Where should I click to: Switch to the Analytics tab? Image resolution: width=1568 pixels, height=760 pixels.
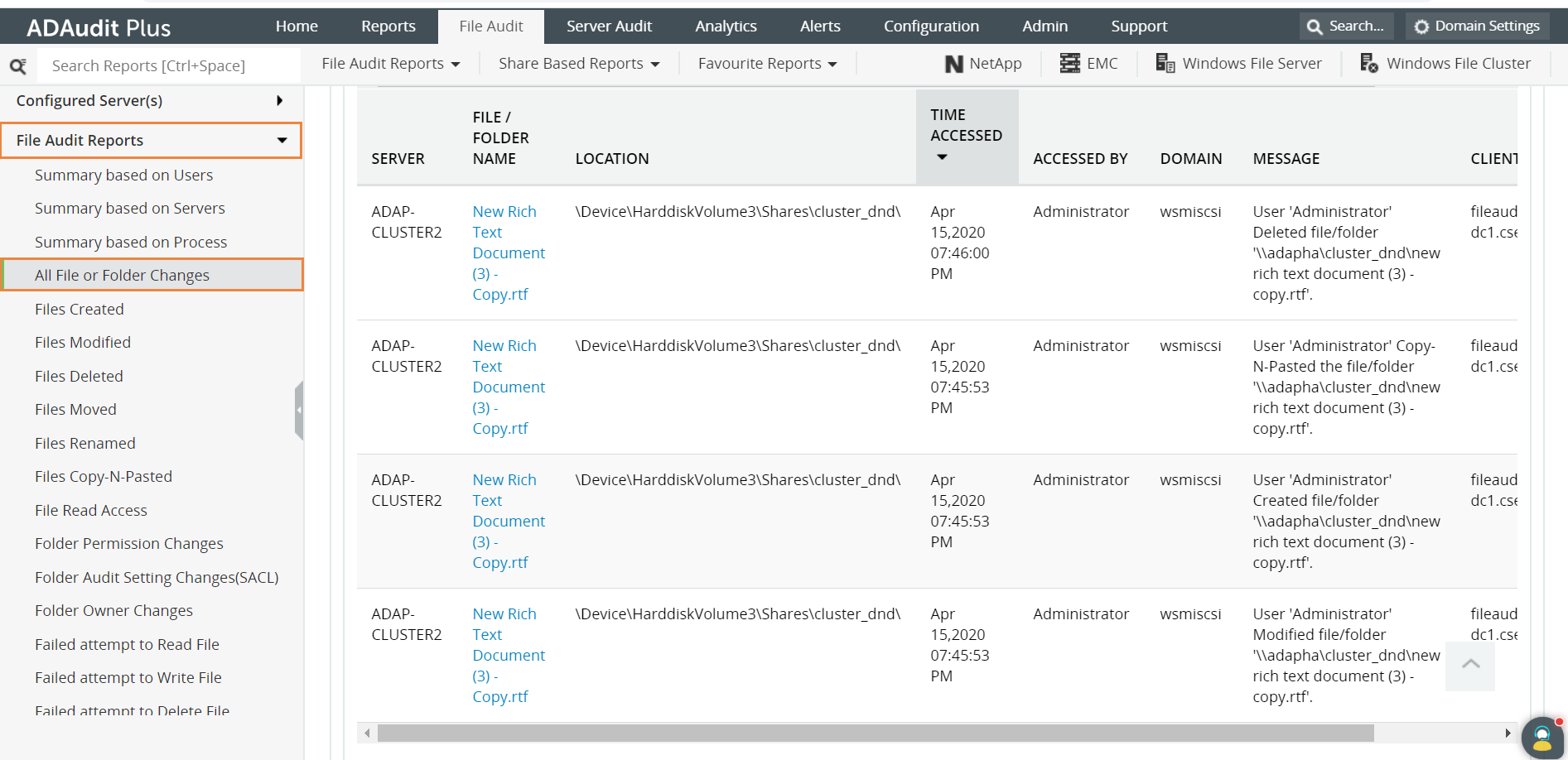click(726, 26)
